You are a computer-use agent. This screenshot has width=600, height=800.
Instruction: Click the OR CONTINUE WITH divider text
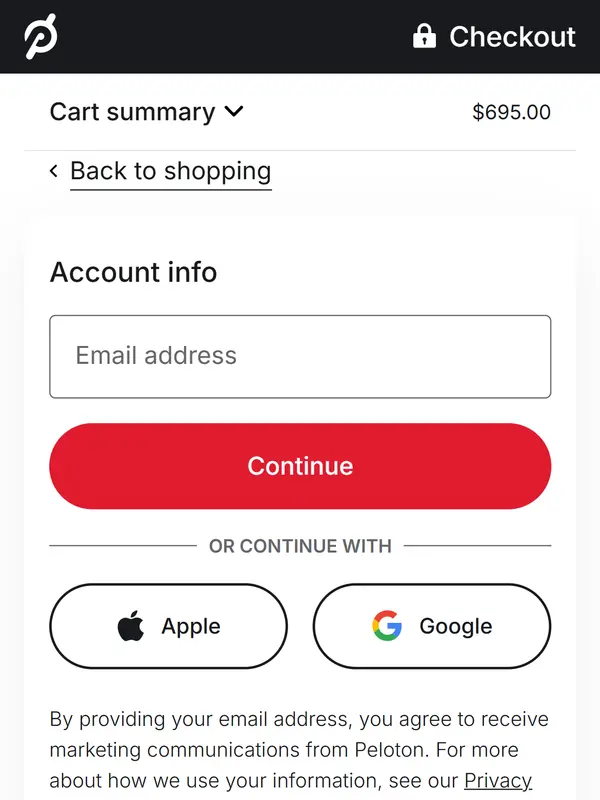300,546
